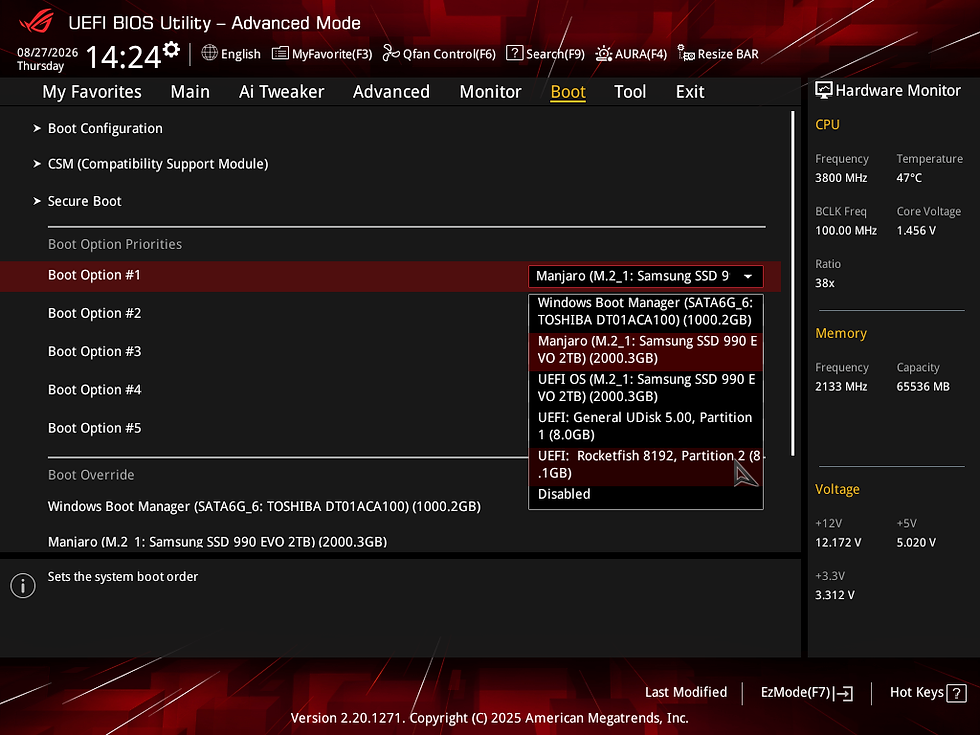Choose Disabled in boot option list

(x=646, y=494)
